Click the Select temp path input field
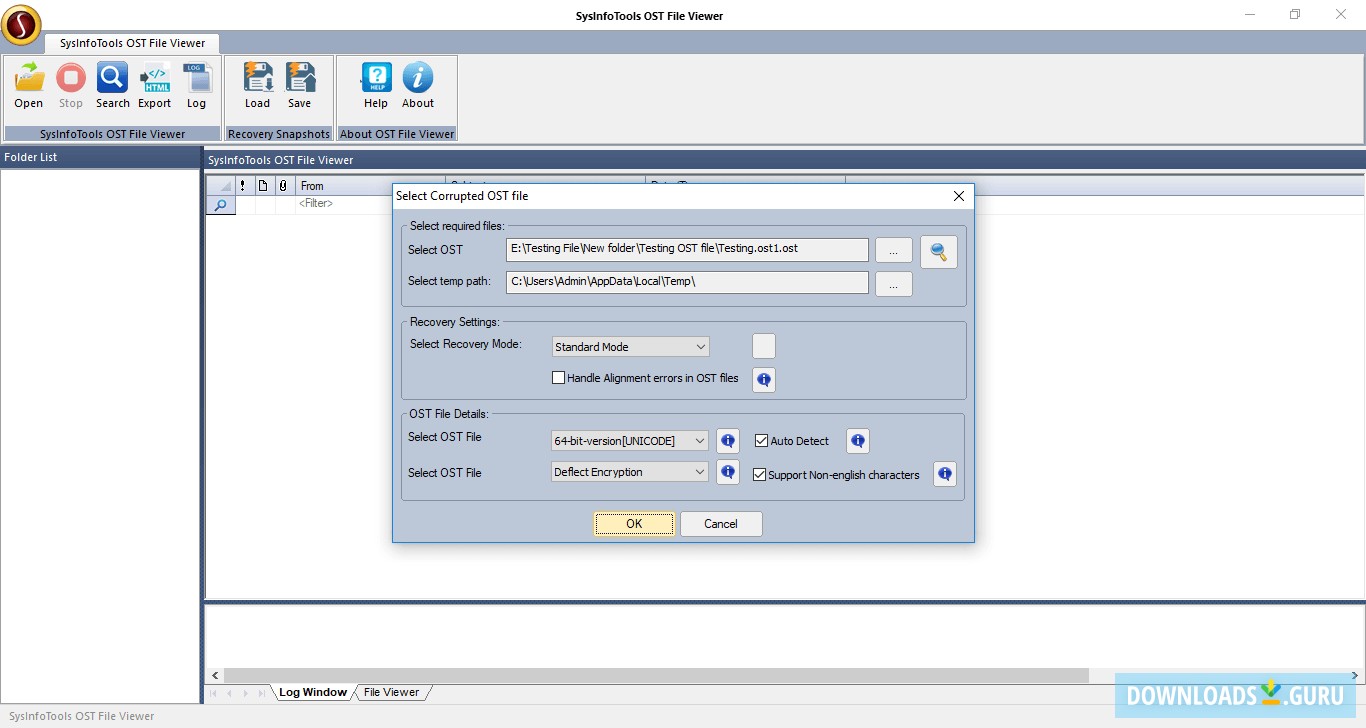The image size is (1366, 728). (687, 282)
